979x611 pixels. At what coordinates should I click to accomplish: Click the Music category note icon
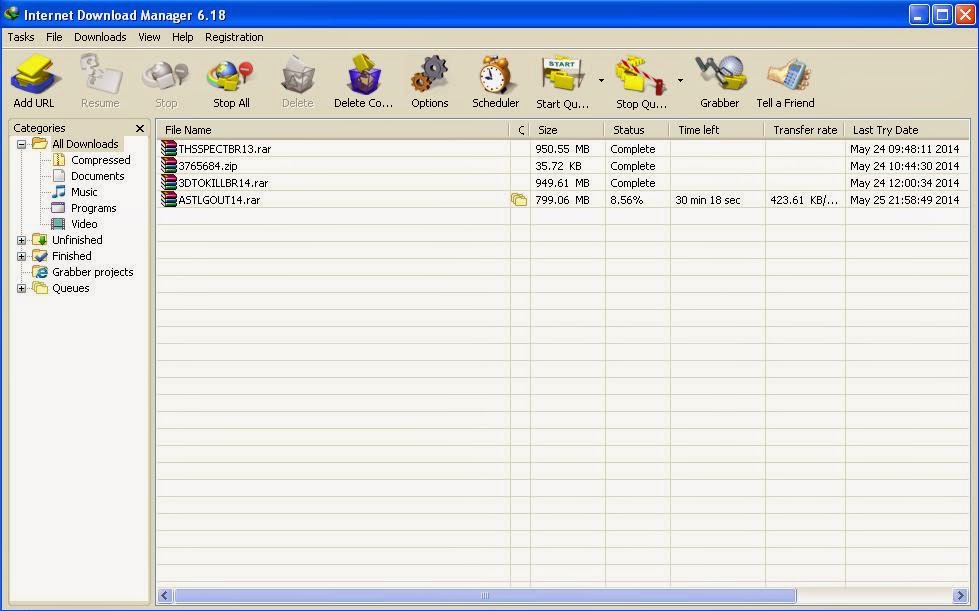click(x=59, y=192)
